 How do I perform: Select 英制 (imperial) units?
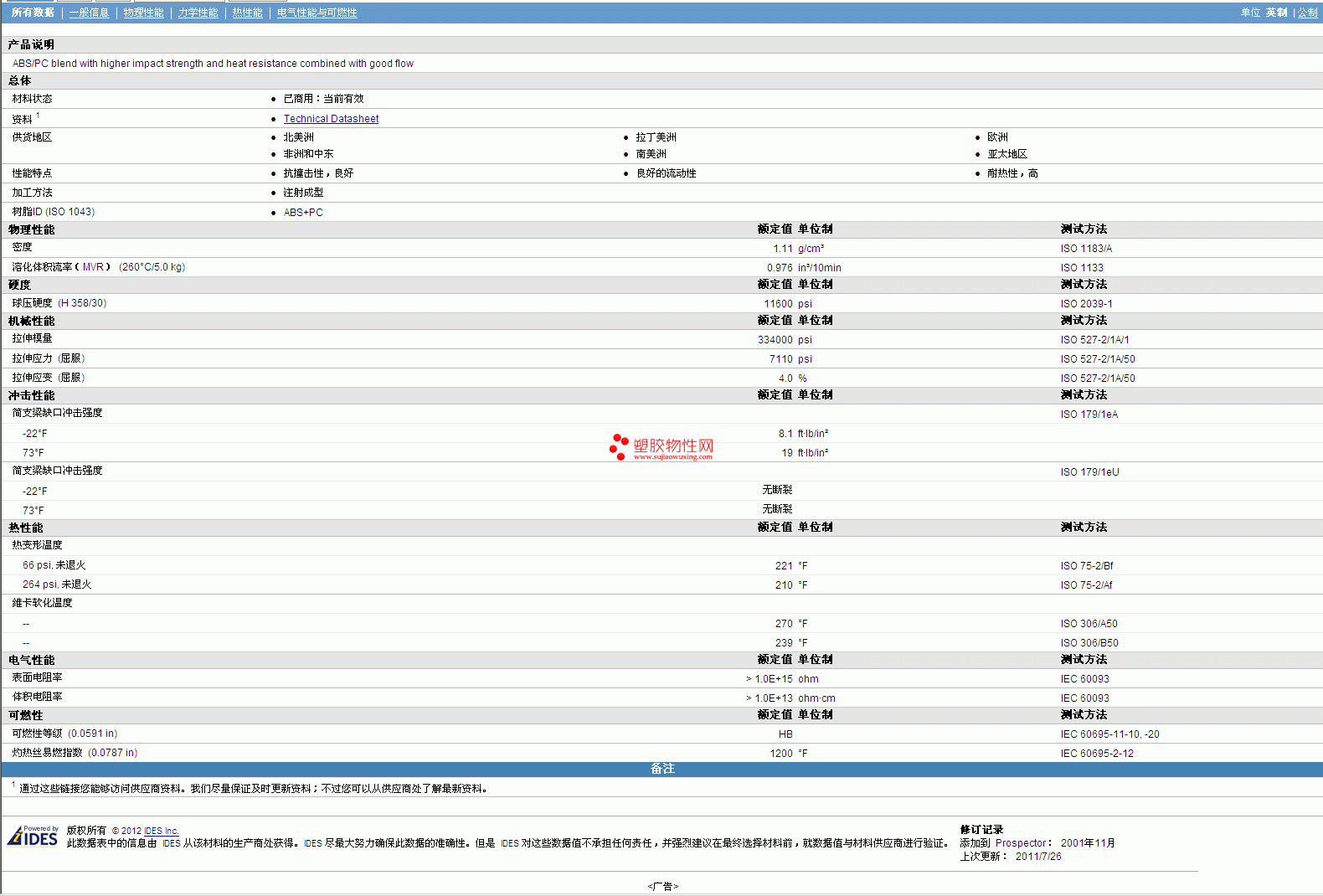click(x=1276, y=13)
